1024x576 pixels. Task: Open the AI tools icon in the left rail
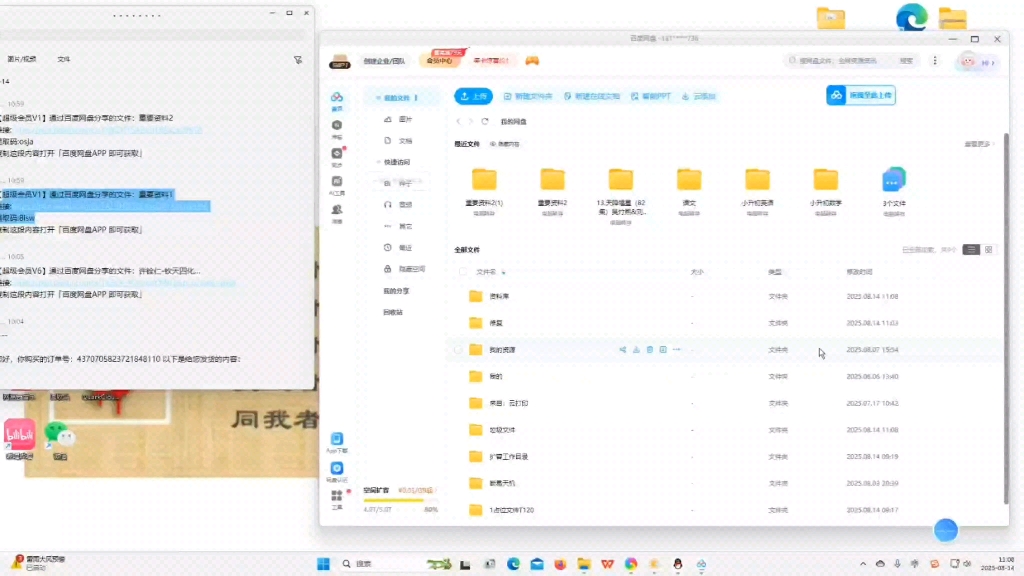pyautogui.click(x=337, y=182)
